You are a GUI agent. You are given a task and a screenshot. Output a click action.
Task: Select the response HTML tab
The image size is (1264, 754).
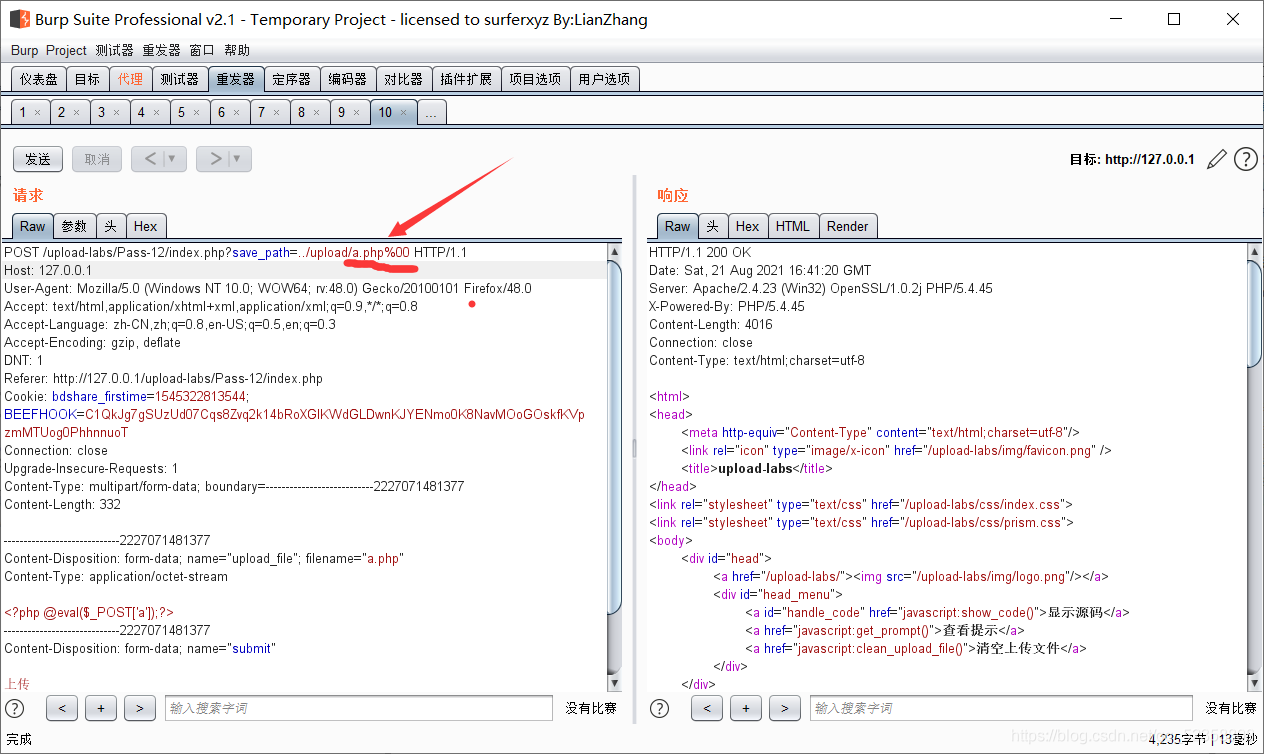tap(793, 226)
